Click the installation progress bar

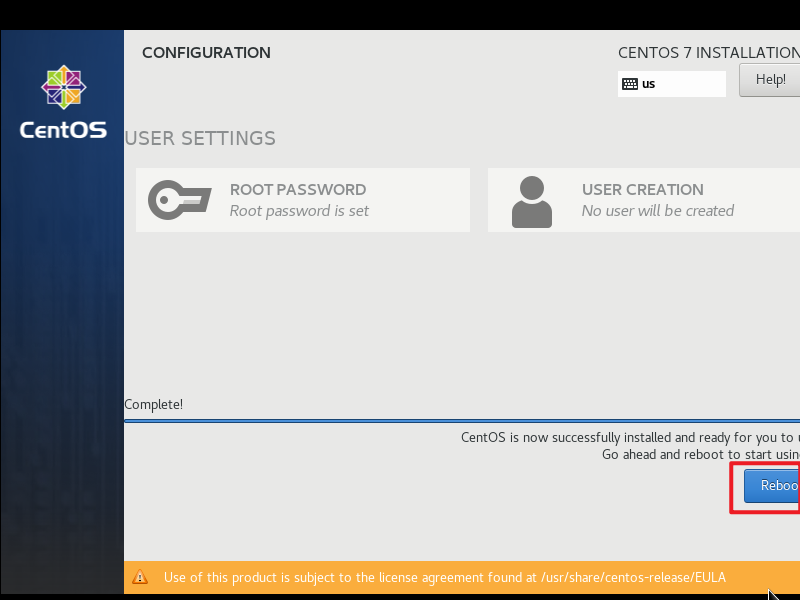point(462,421)
